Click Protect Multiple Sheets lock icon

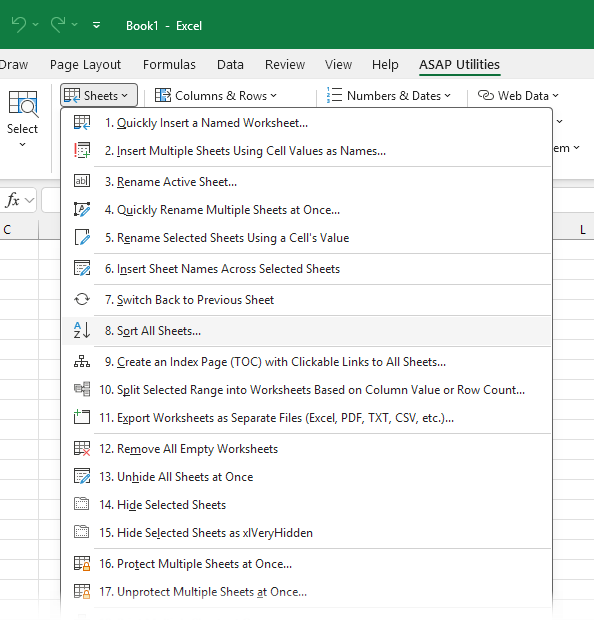(x=82, y=563)
